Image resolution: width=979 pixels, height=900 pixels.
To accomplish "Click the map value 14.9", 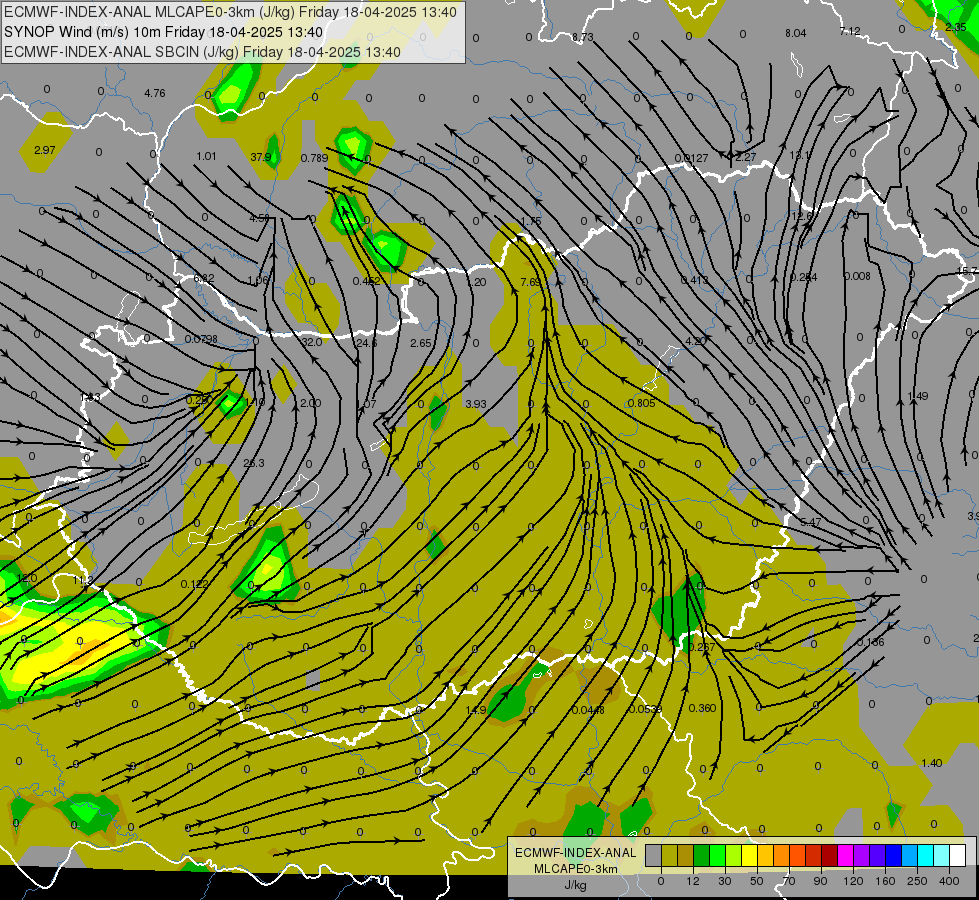I will point(476,710).
